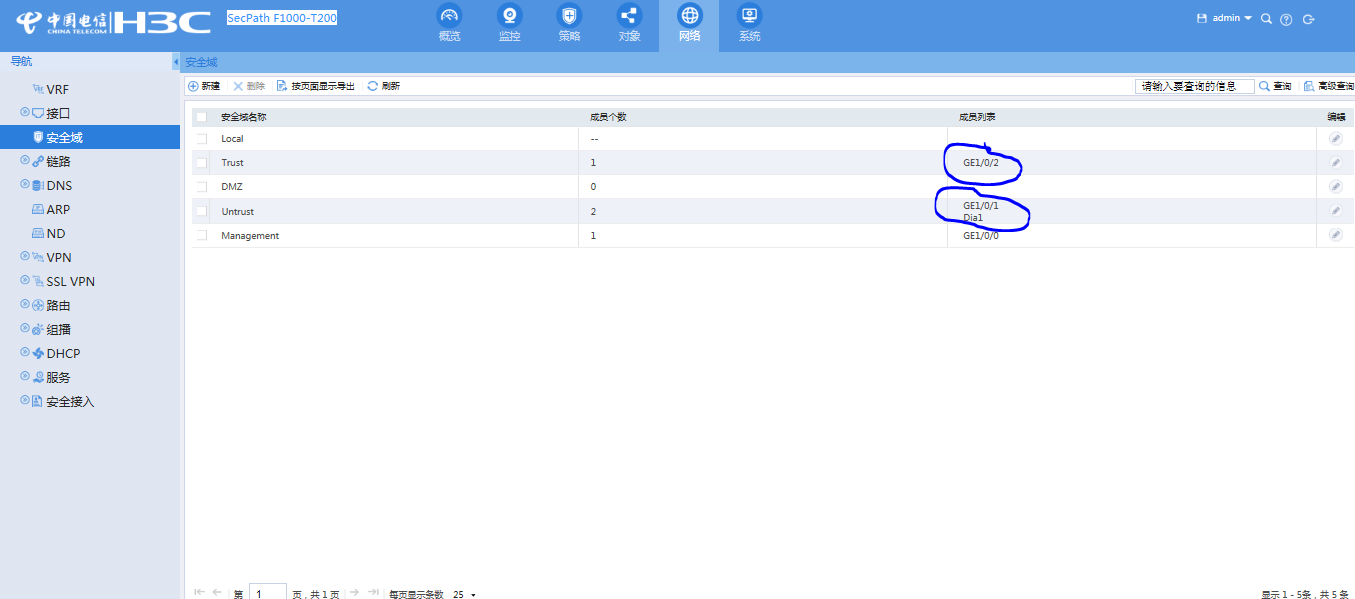This screenshot has width=1355, height=599.
Task: Edit the DMZ zone pencil icon
Action: [x=1335, y=186]
